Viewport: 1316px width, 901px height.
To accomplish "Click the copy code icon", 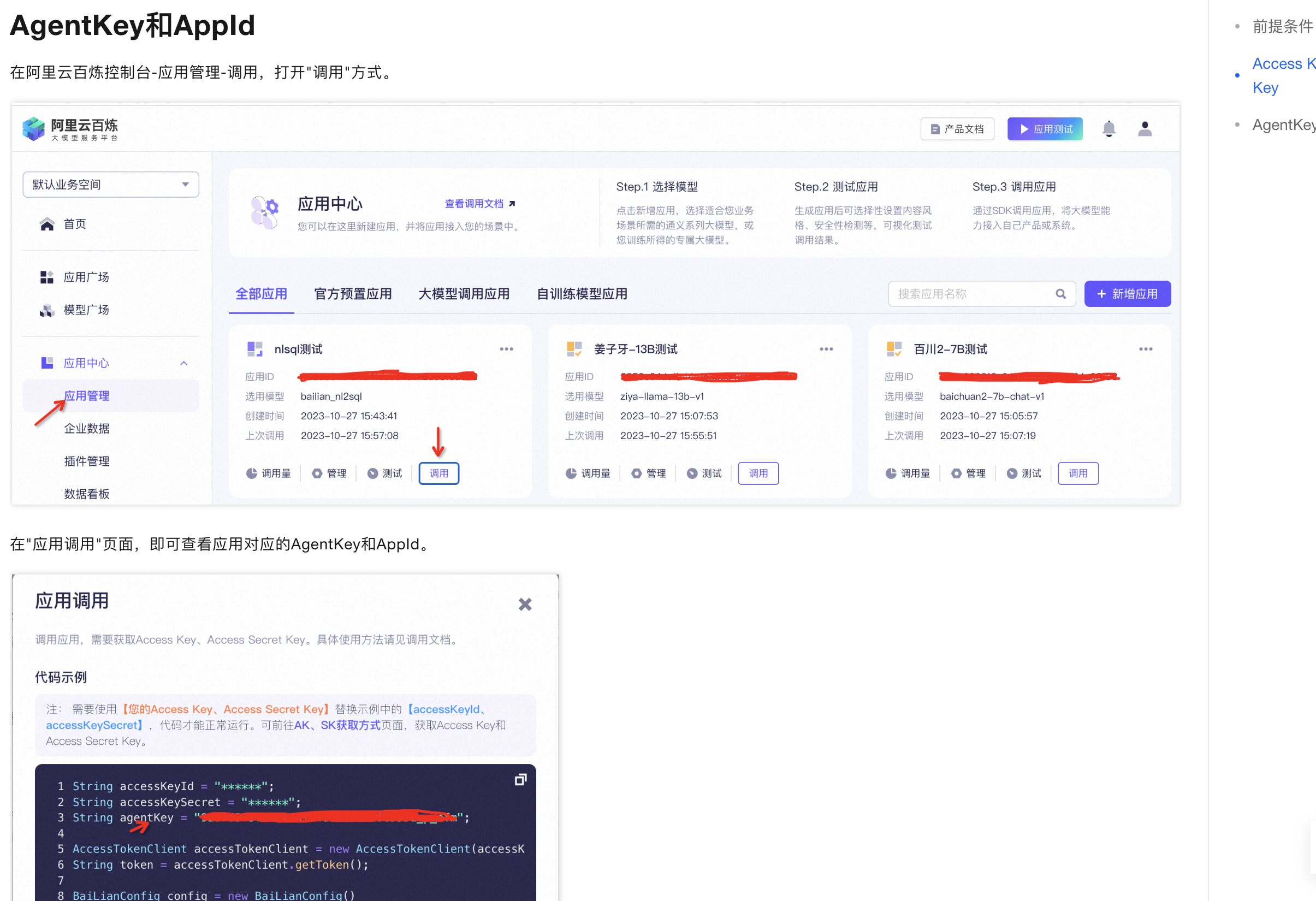I will point(520,780).
